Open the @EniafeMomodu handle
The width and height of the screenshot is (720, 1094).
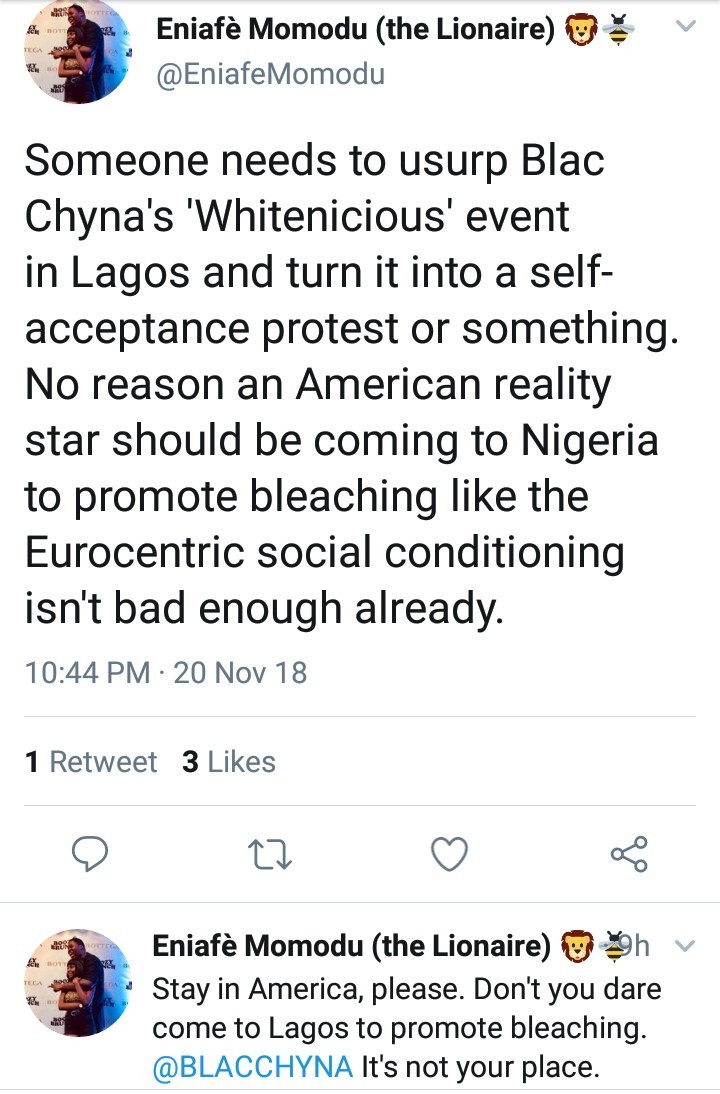(x=270, y=74)
